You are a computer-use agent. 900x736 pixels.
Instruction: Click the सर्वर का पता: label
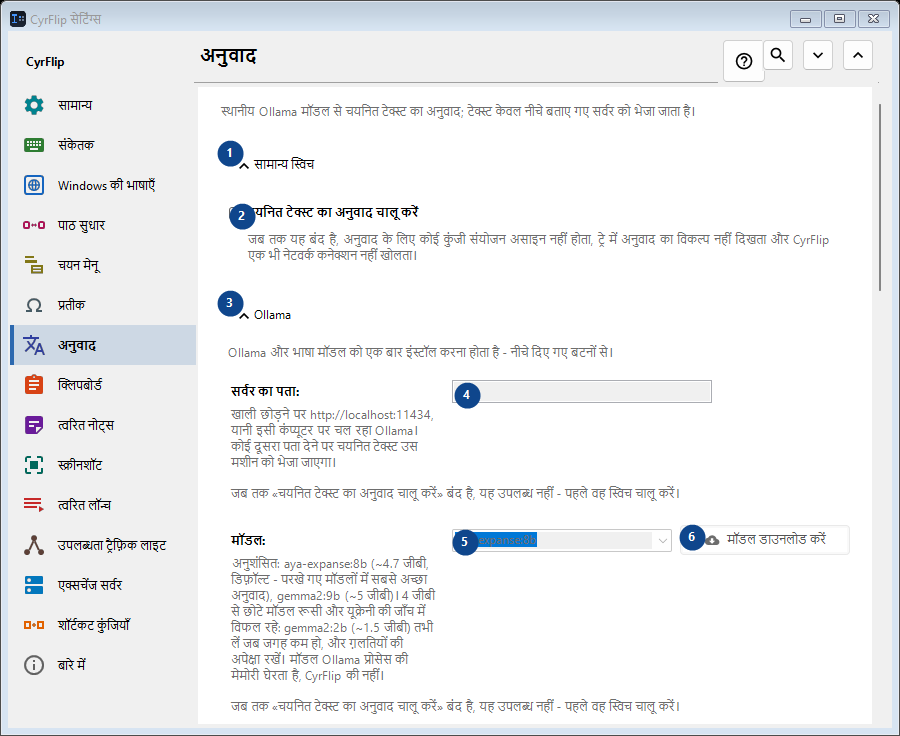point(265,392)
